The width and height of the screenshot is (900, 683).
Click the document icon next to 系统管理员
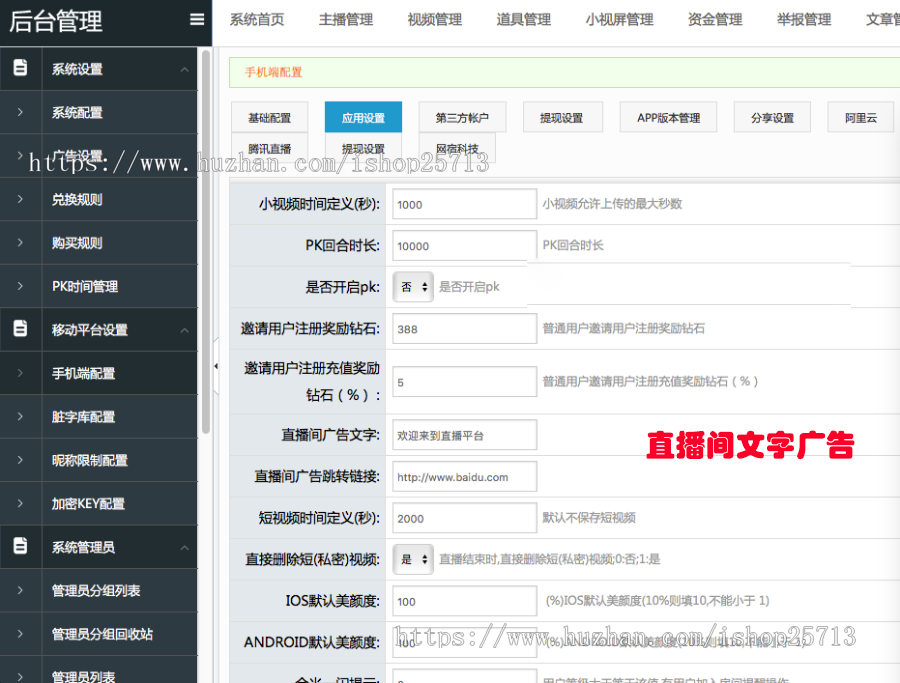point(20,547)
